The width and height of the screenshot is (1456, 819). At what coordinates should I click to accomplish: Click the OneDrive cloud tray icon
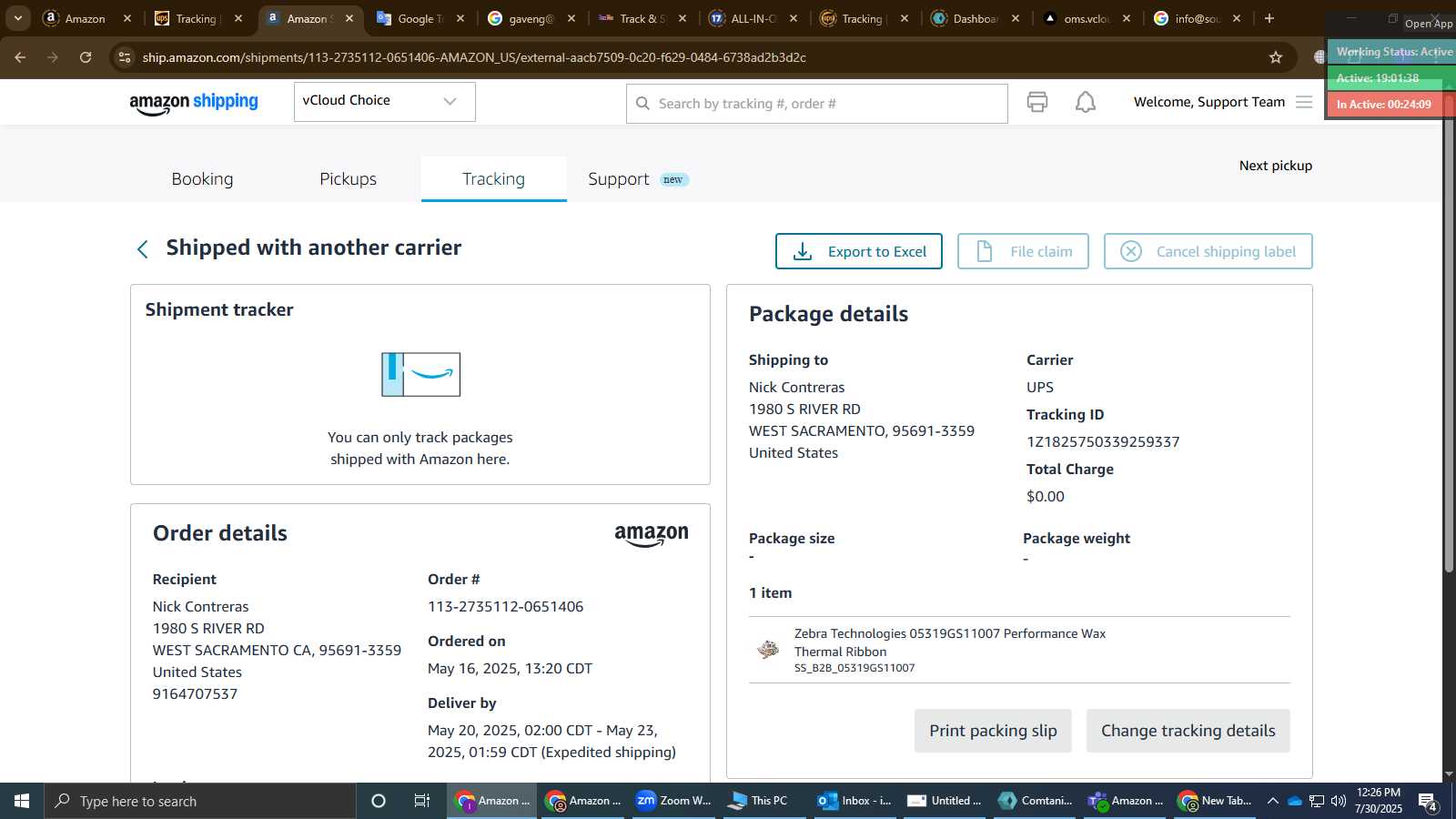pyautogui.click(x=1294, y=801)
